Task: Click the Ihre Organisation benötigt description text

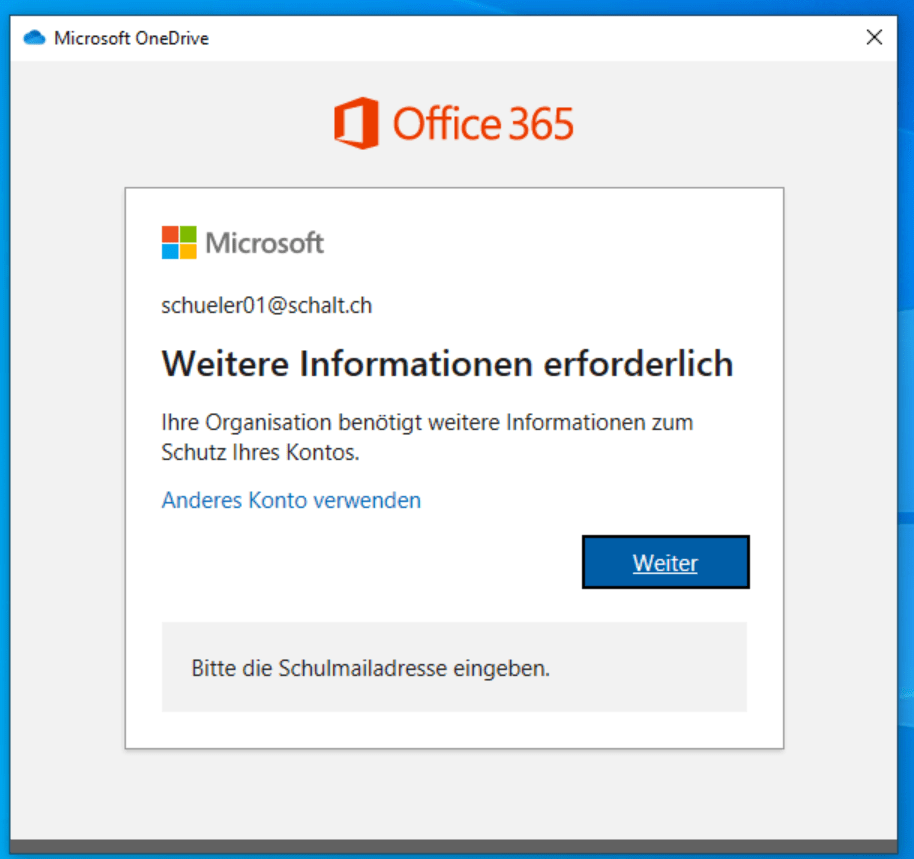Action: (427, 437)
